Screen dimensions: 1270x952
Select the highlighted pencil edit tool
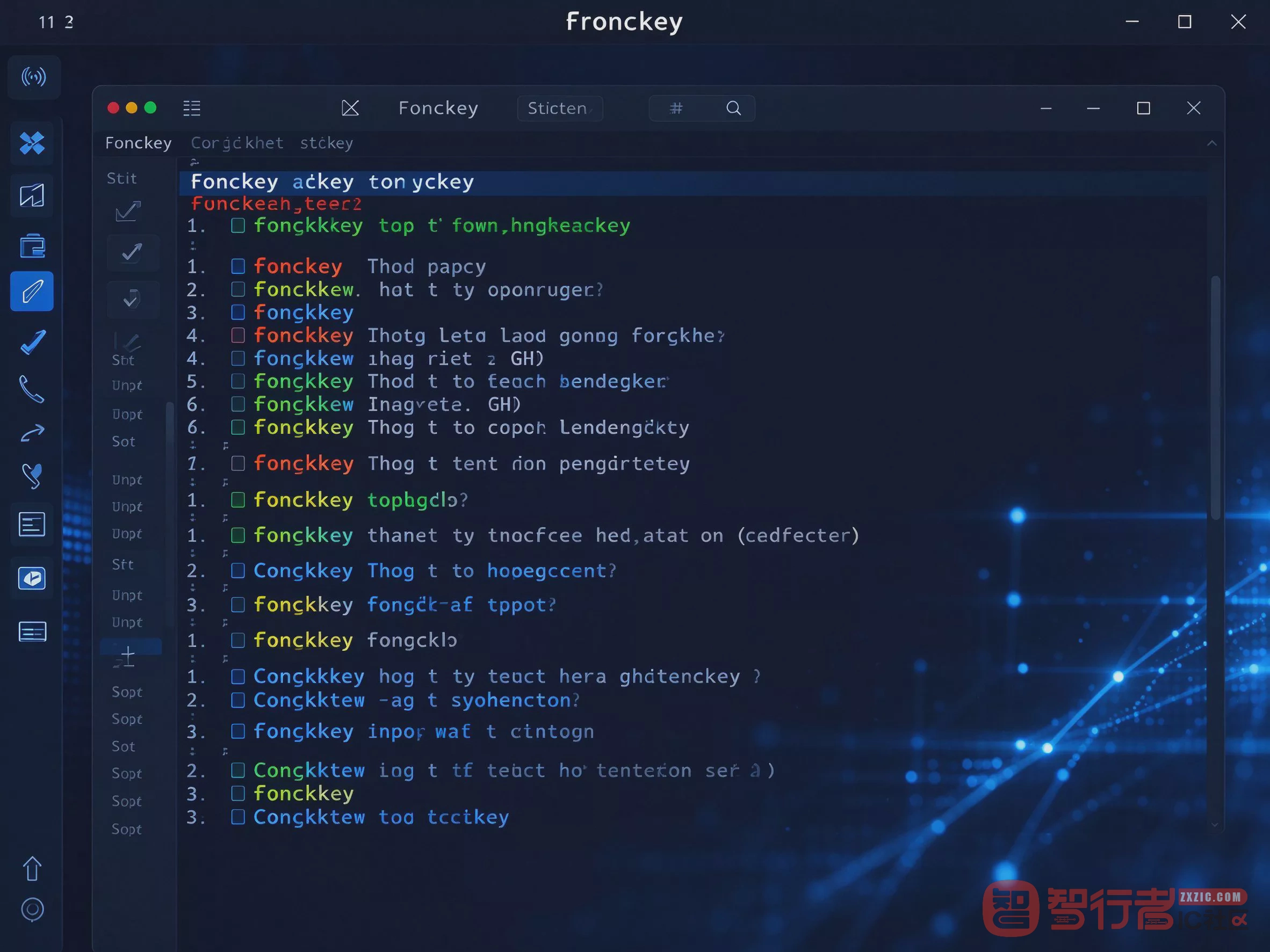pos(32,292)
